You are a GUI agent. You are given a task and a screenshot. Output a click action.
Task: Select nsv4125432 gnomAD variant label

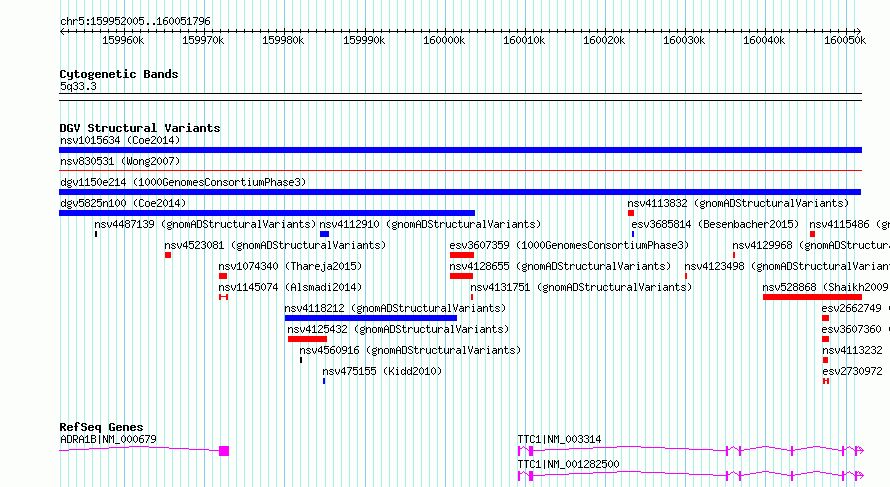[x=398, y=329]
